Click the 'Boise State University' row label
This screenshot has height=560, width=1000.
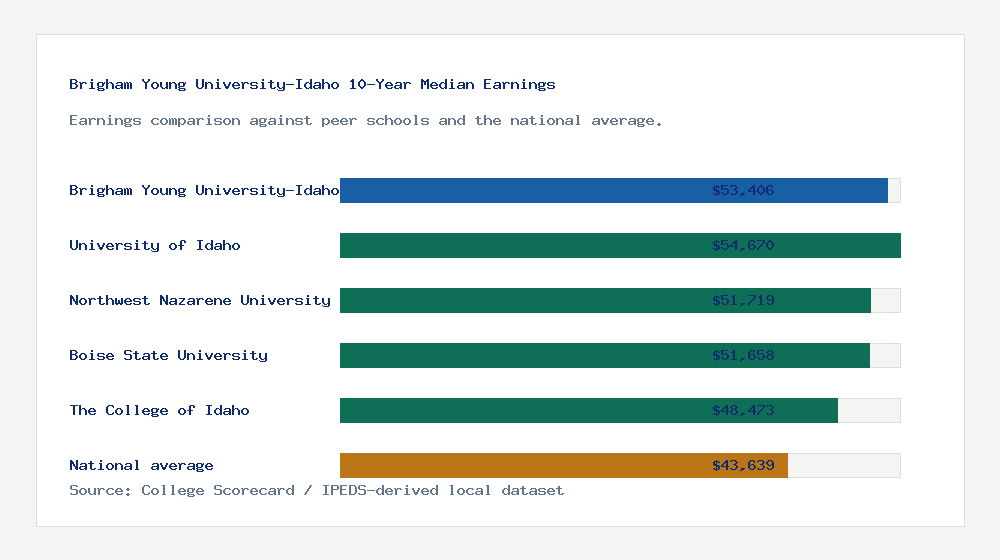coord(168,355)
